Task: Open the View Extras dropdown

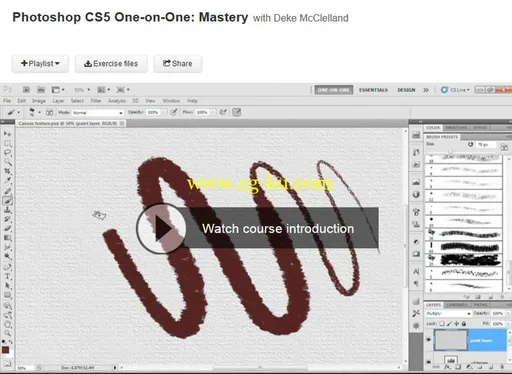Action: tap(58, 90)
